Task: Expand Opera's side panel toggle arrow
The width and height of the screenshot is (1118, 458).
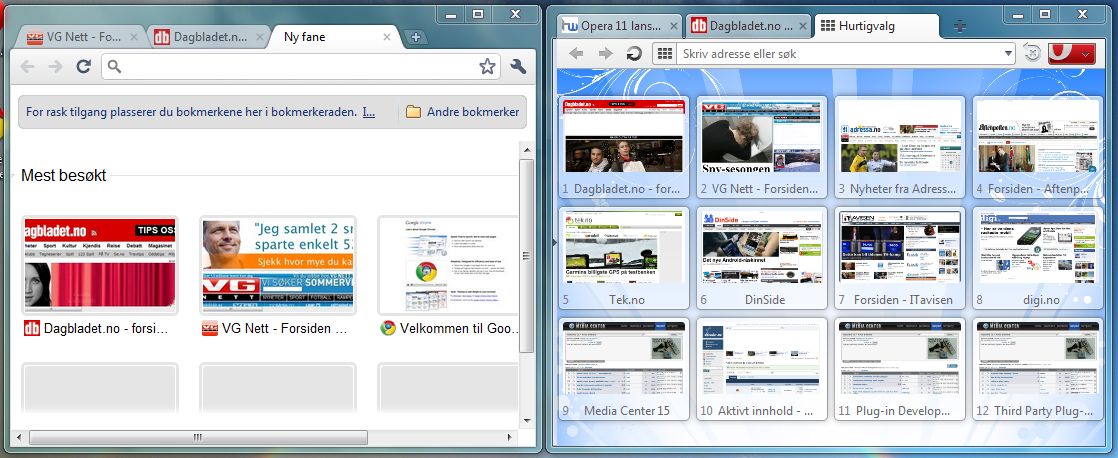Action: coord(554,243)
